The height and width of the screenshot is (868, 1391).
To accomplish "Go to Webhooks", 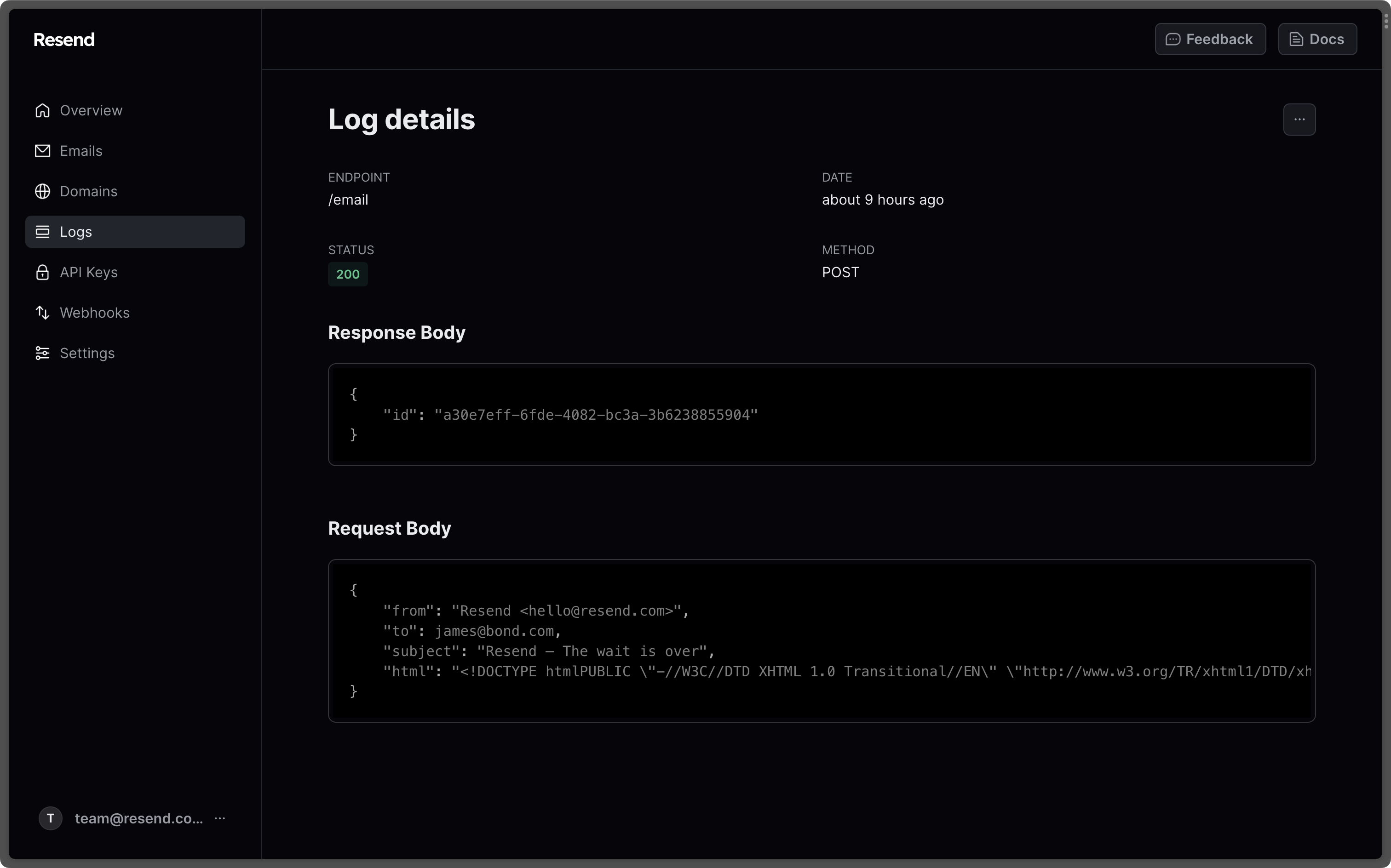I will pos(135,313).
